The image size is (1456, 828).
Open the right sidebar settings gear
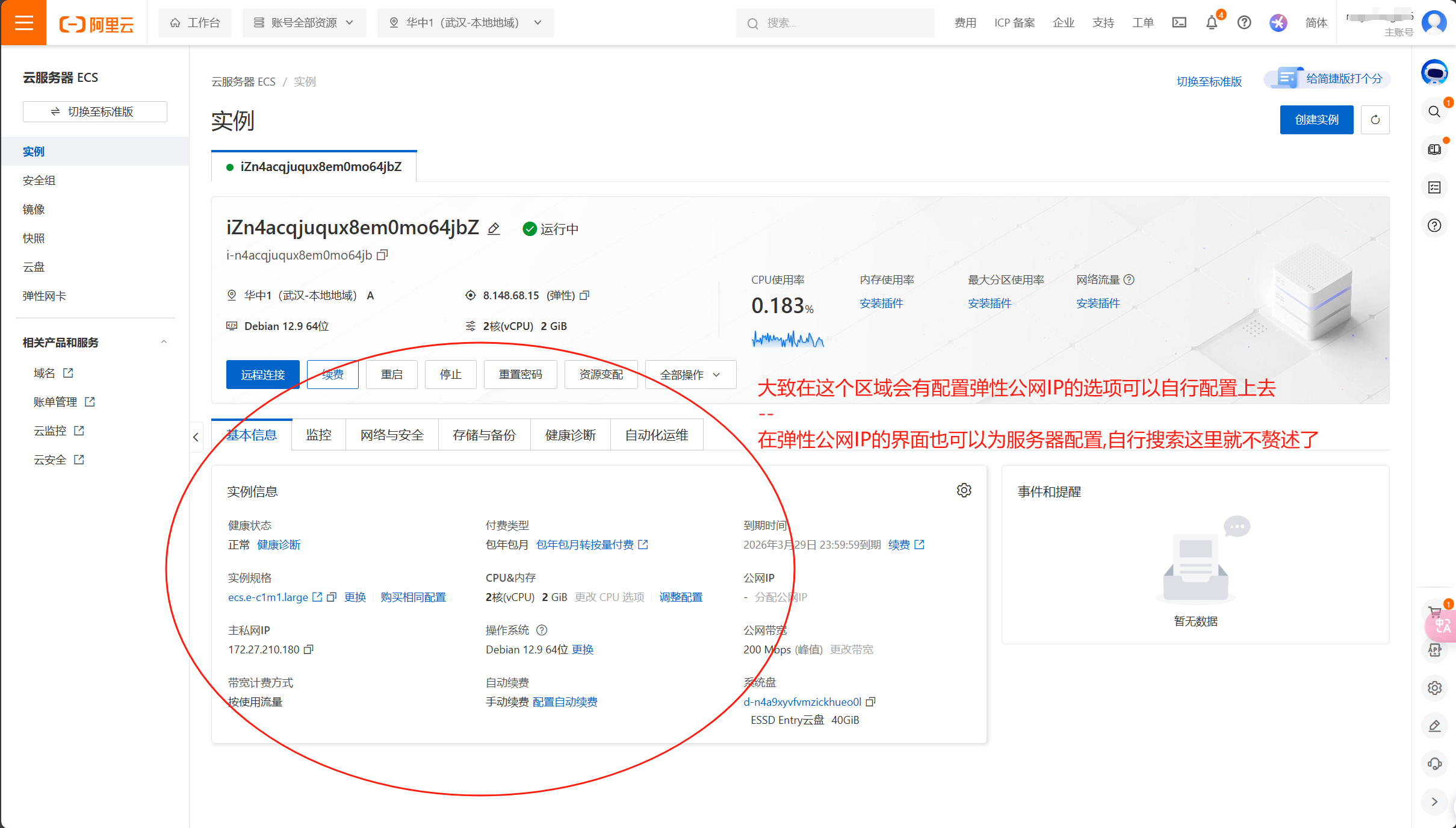(x=1434, y=688)
